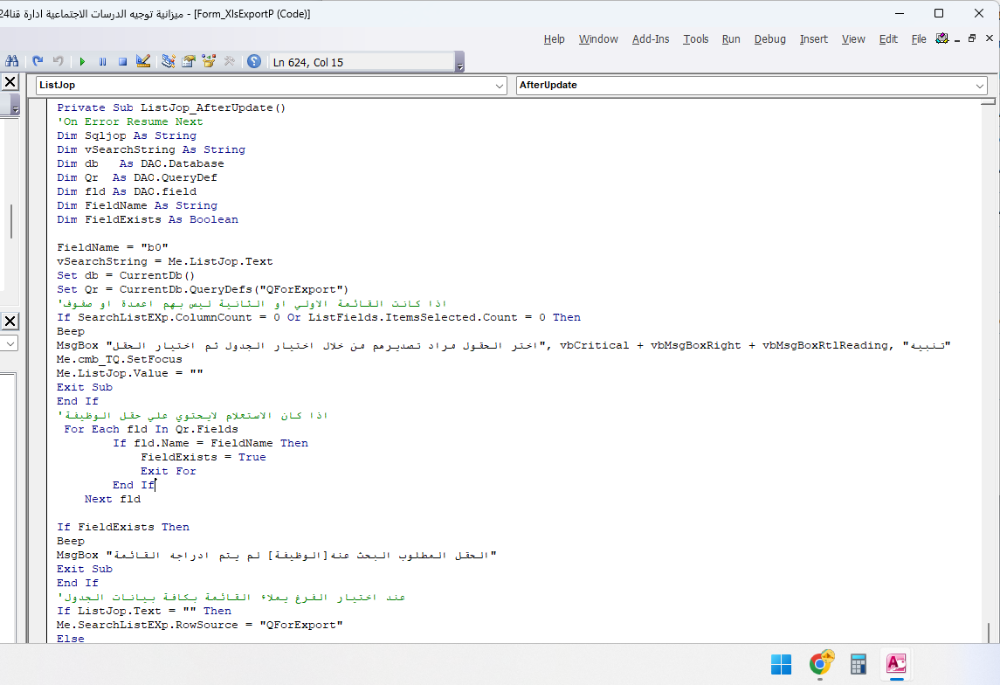The width and height of the screenshot is (1000, 685).
Task: Click the line with QueryDefs("QForExport")
Action: (x=203, y=290)
